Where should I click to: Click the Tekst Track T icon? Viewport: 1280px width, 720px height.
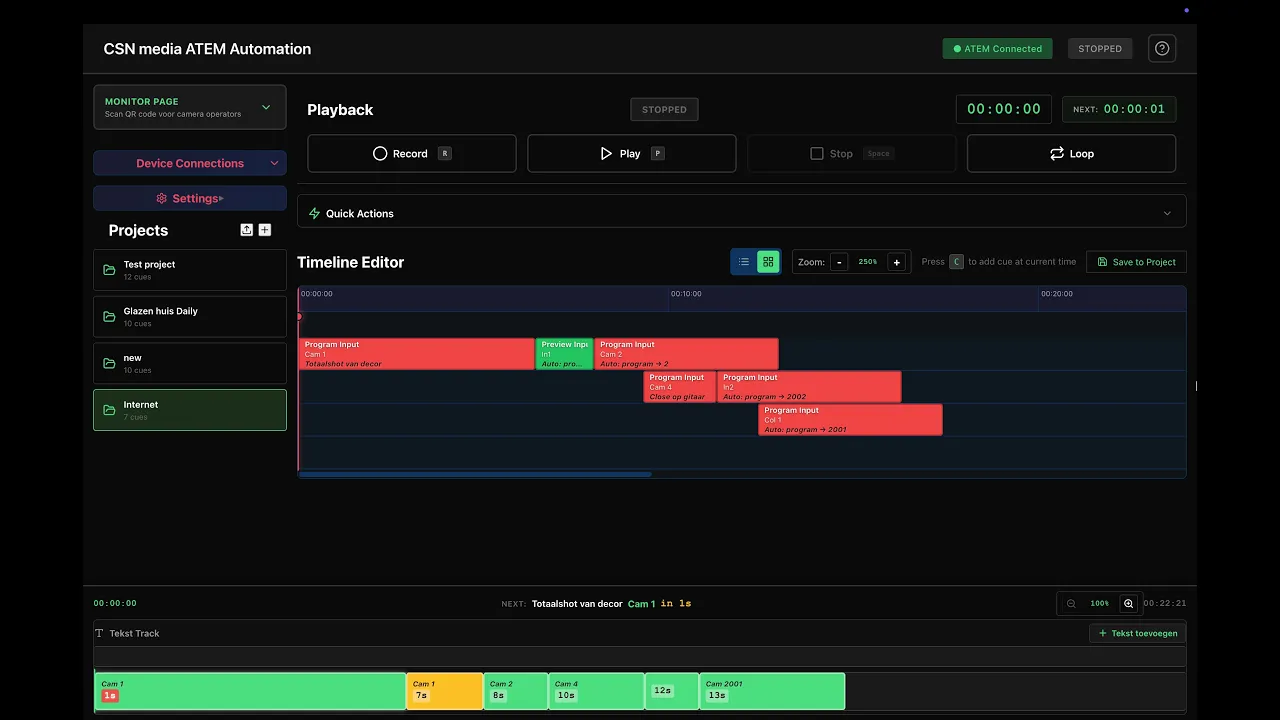tap(99, 633)
